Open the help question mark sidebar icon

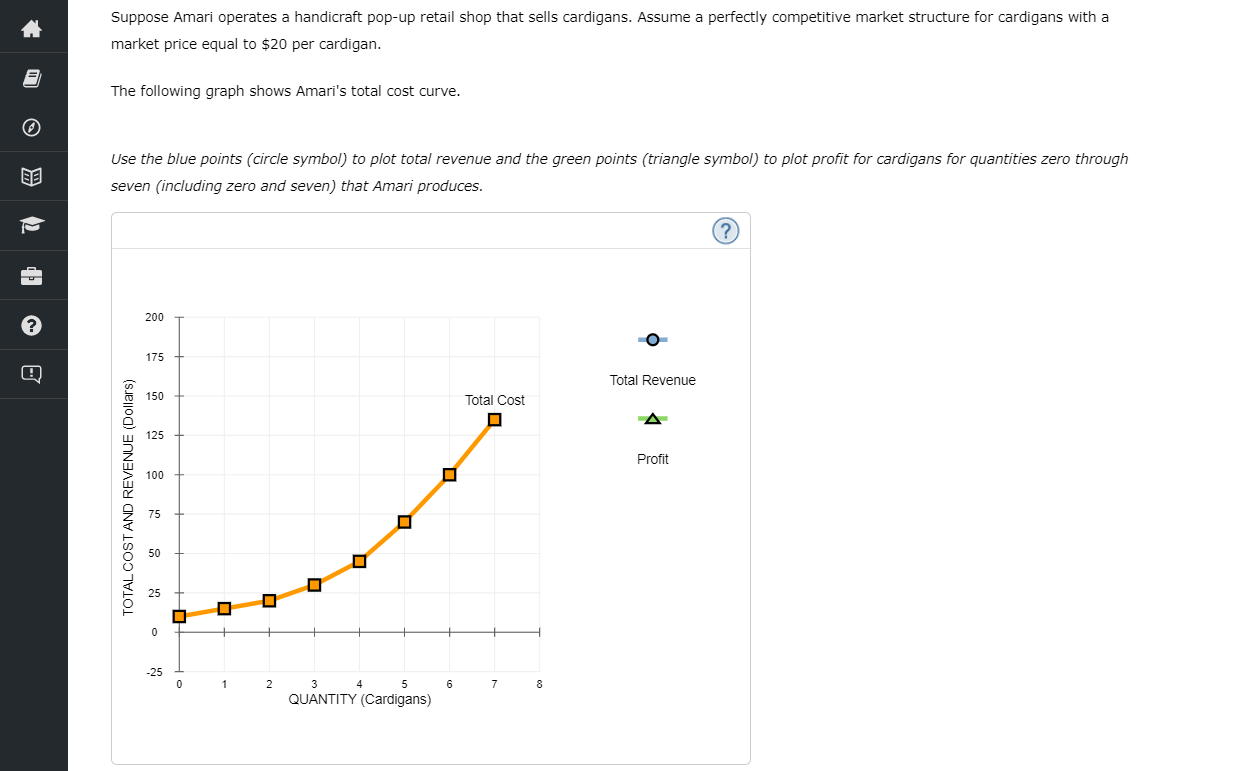[32, 325]
